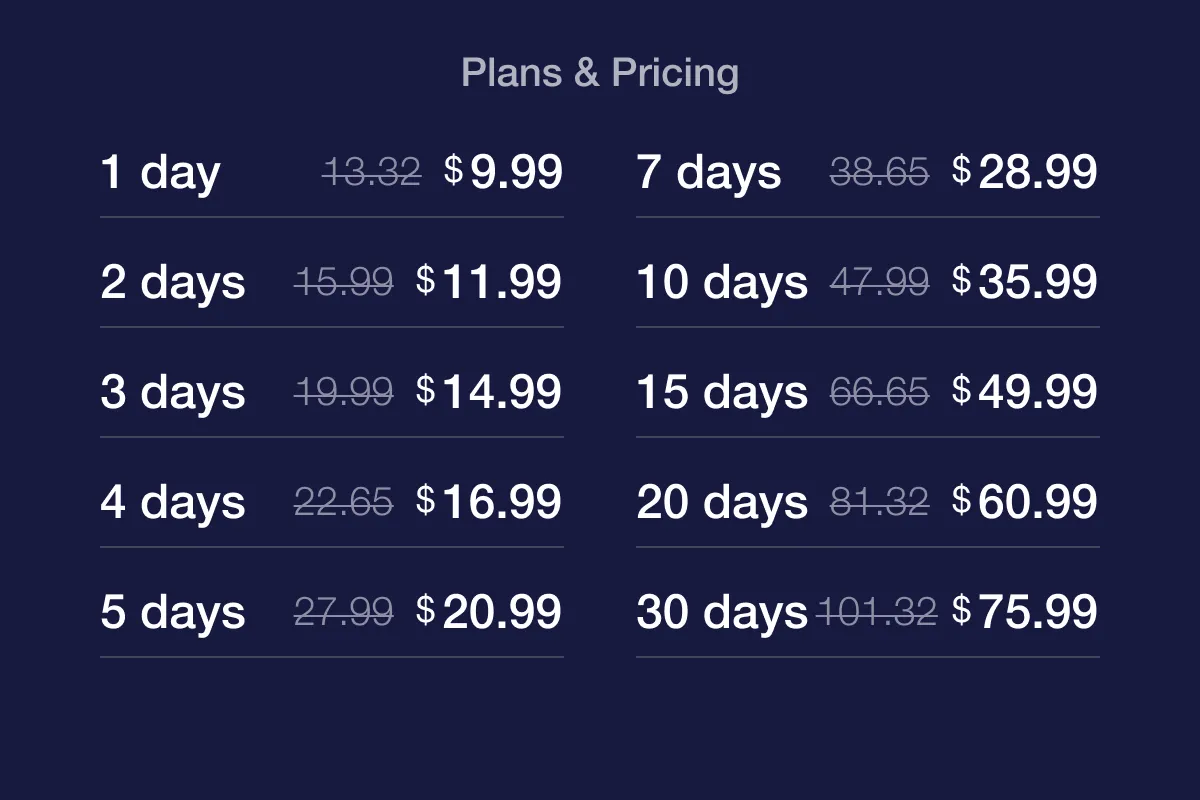Image resolution: width=1200 pixels, height=800 pixels.
Task: Click the $28.99 price
Action: pyautogui.click(x=1025, y=173)
